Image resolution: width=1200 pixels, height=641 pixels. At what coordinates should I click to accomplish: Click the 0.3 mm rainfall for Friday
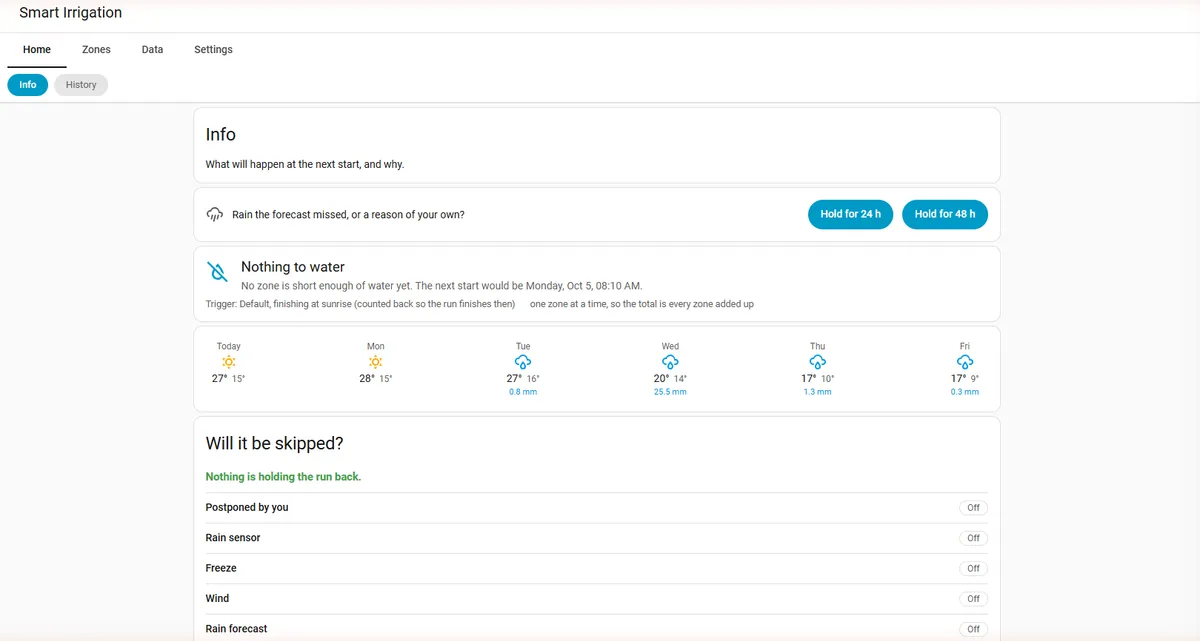[x=965, y=392]
